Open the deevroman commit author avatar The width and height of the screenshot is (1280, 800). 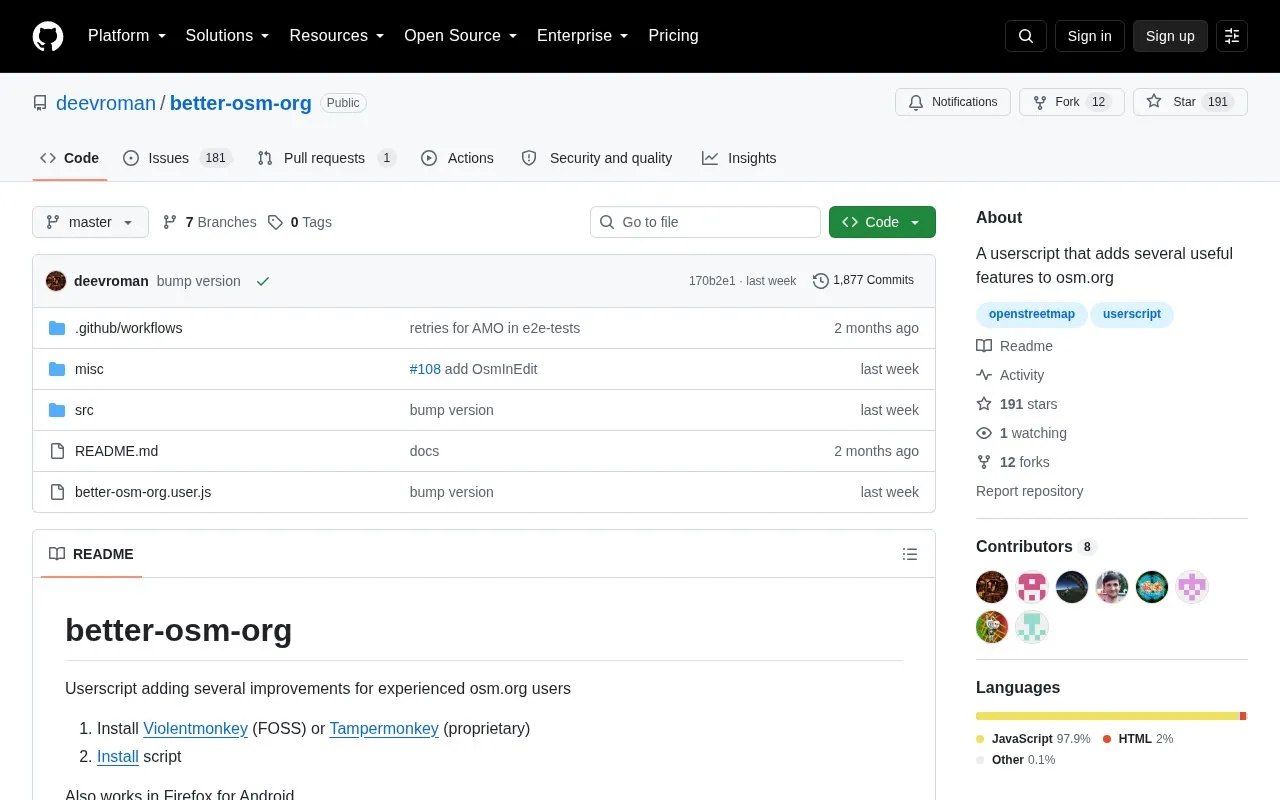(56, 281)
